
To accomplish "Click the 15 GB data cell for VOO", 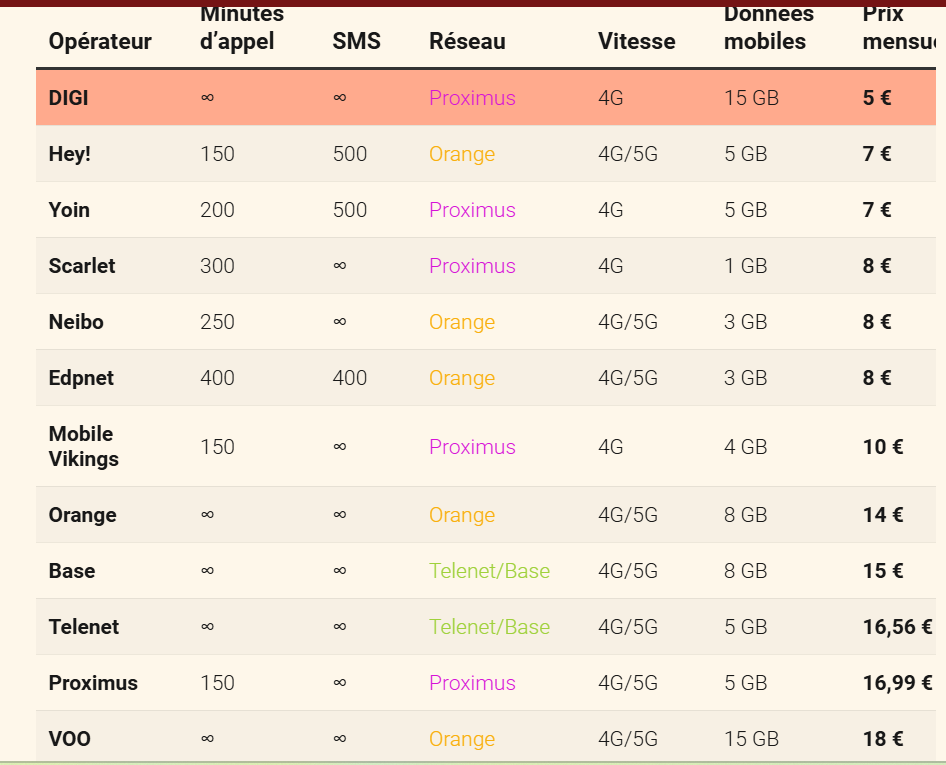I will [751, 738].
